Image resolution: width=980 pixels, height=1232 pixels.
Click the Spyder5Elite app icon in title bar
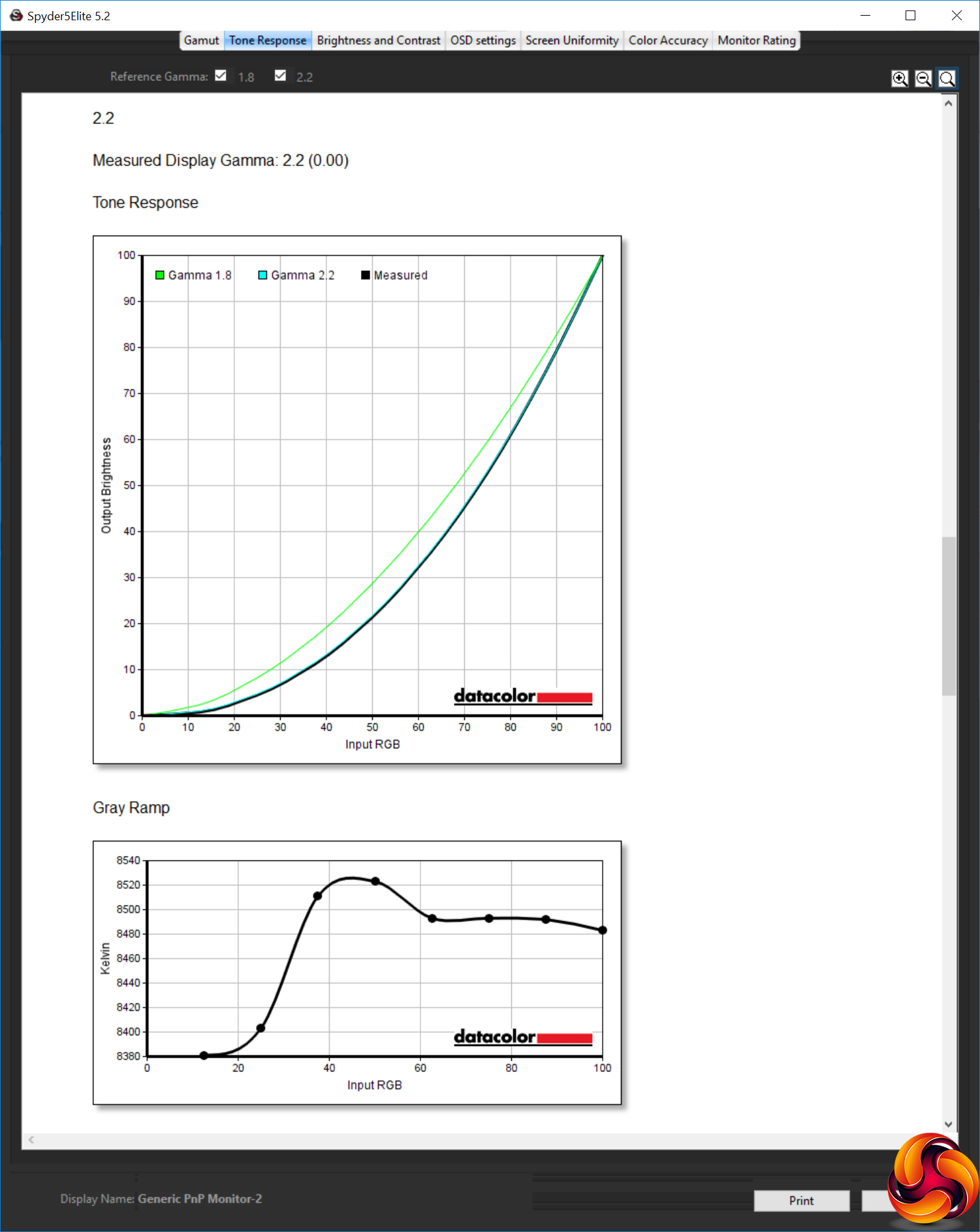pos(16,15)
